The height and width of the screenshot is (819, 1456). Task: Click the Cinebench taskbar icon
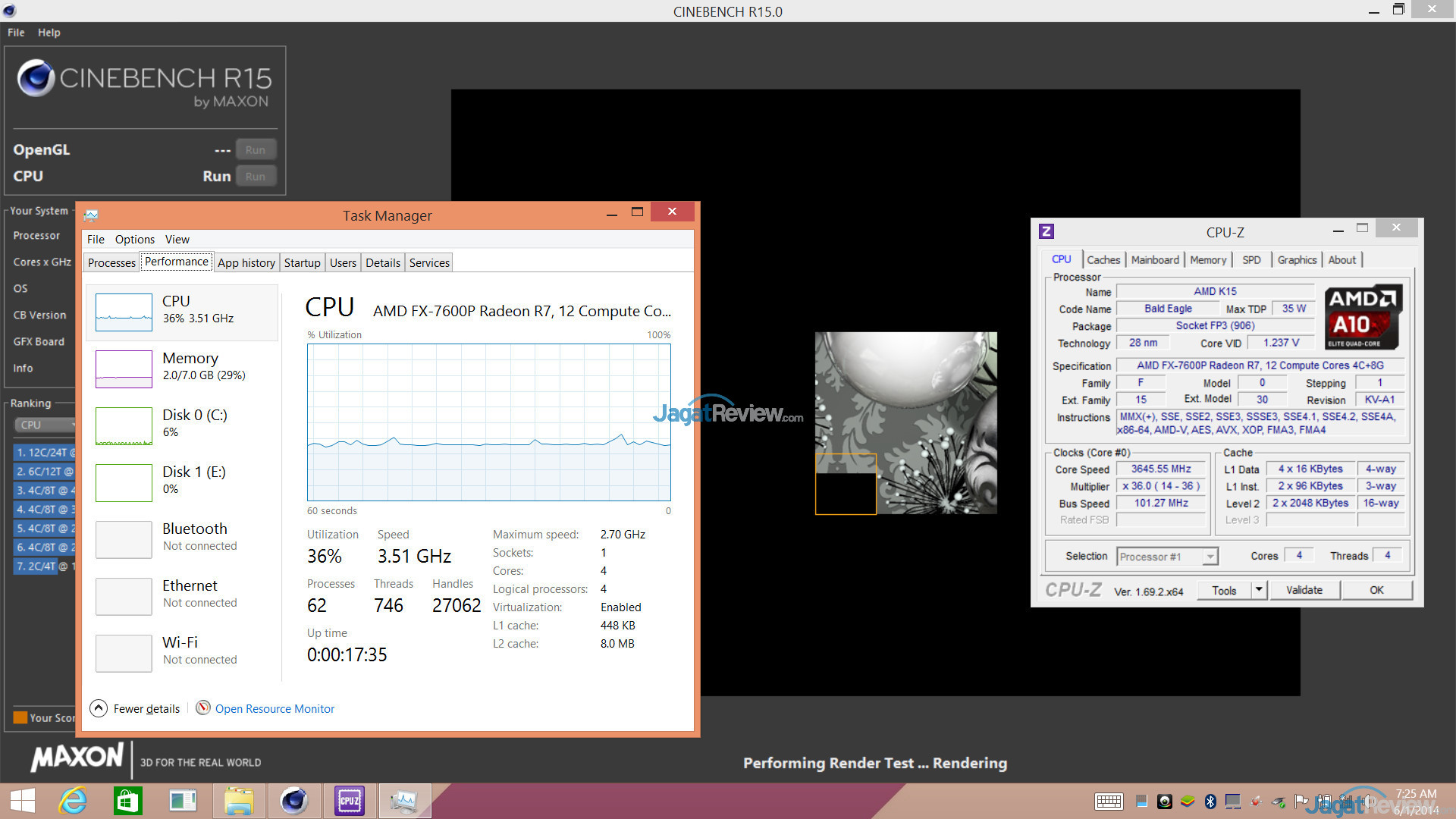click(x=293, y=801)
